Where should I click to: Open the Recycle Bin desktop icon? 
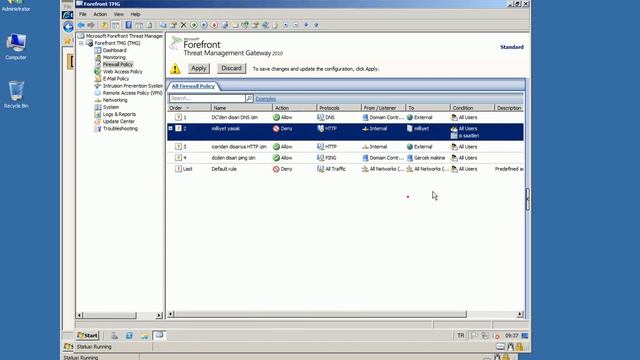click(16, 95)
